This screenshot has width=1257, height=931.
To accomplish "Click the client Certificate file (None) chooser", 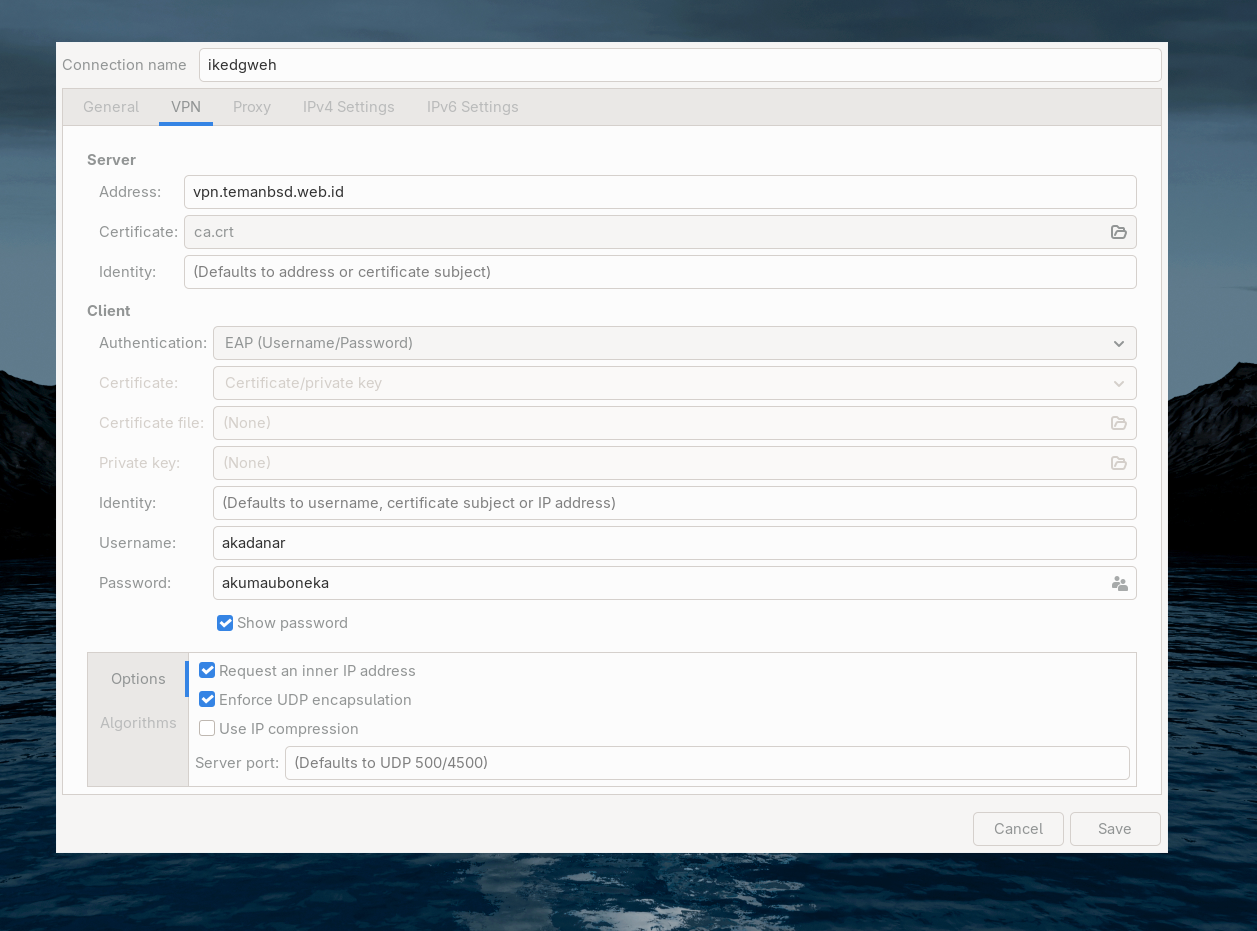I will [x=675, y=423].
